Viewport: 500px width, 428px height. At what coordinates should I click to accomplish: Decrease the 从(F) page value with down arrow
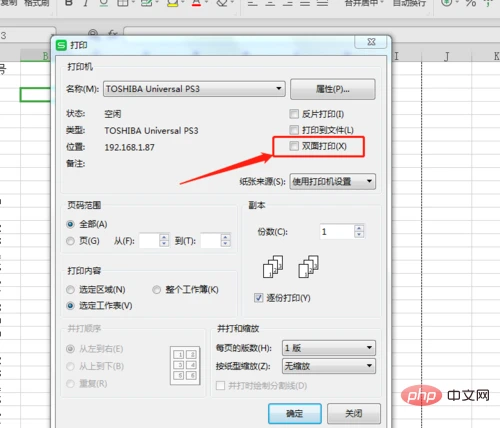pos(164,244)
